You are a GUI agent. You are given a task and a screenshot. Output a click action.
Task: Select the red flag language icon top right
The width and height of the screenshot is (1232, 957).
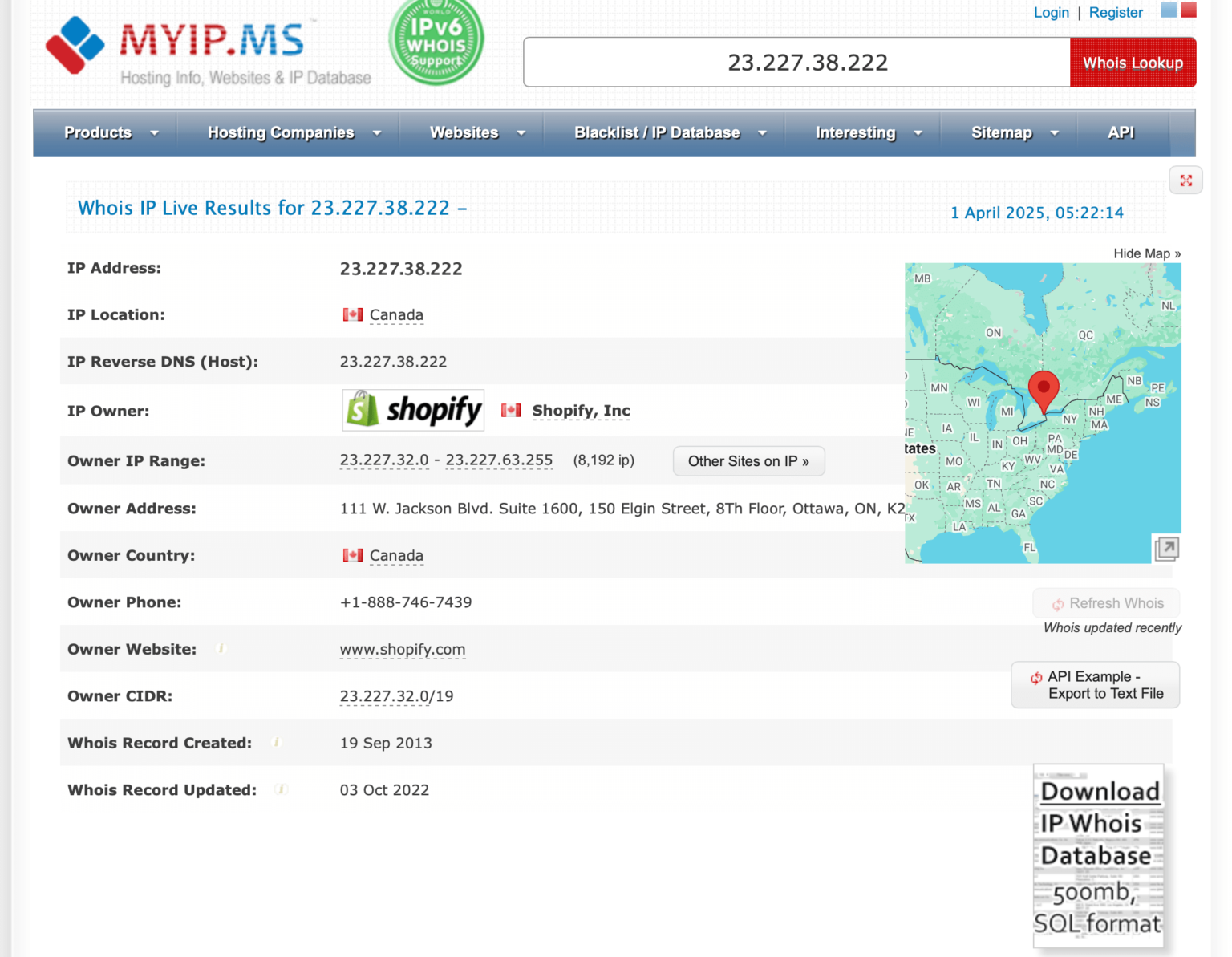[x=1187, y=10]
